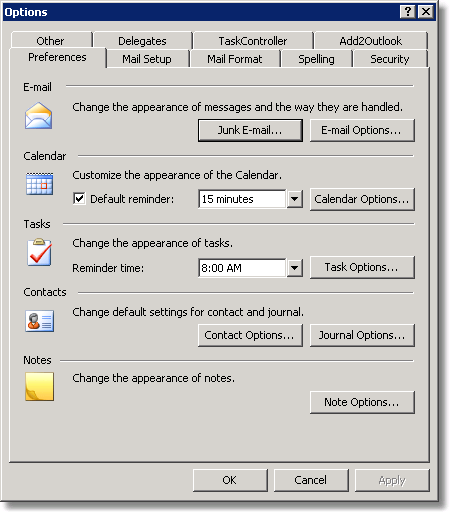The width and height of the screenshot is (451, 514).
Task: Go to the TaskController tab
Action: coord(253,41)
